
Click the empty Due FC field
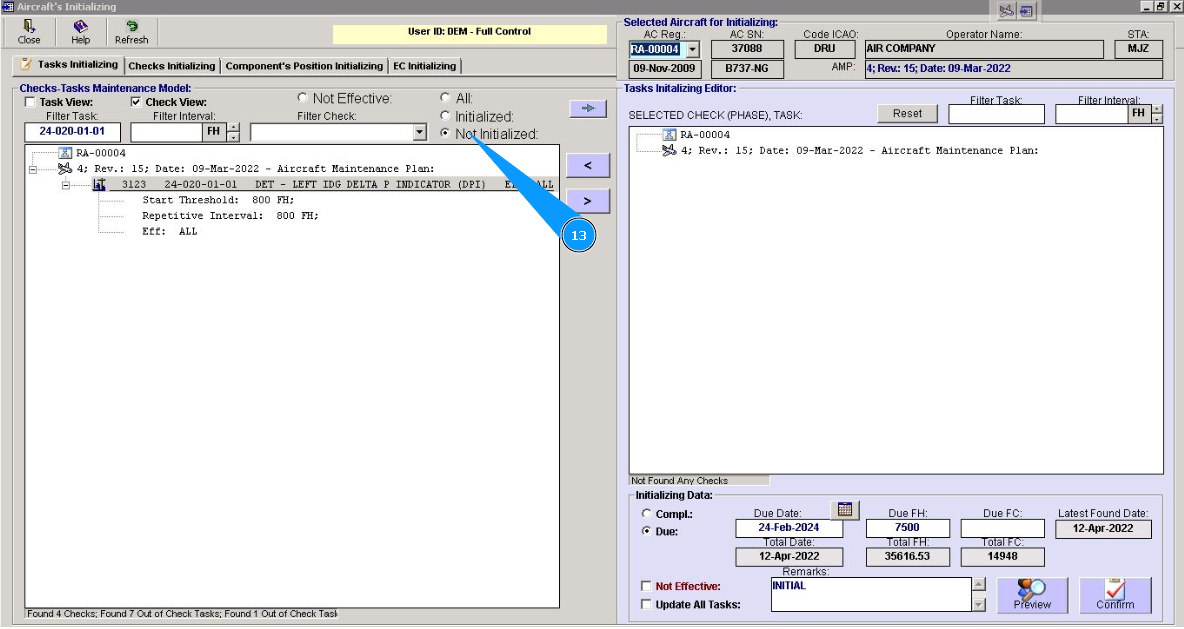click(1002, 529)
